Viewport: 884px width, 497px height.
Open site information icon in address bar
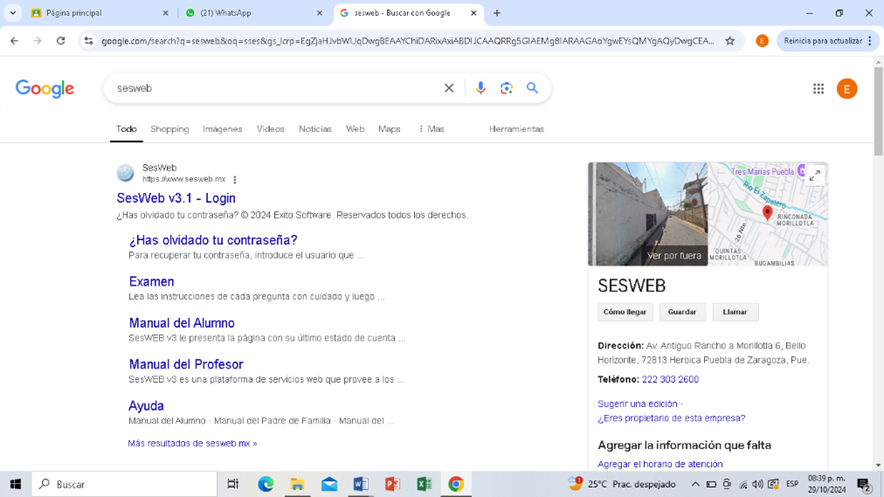89,41
